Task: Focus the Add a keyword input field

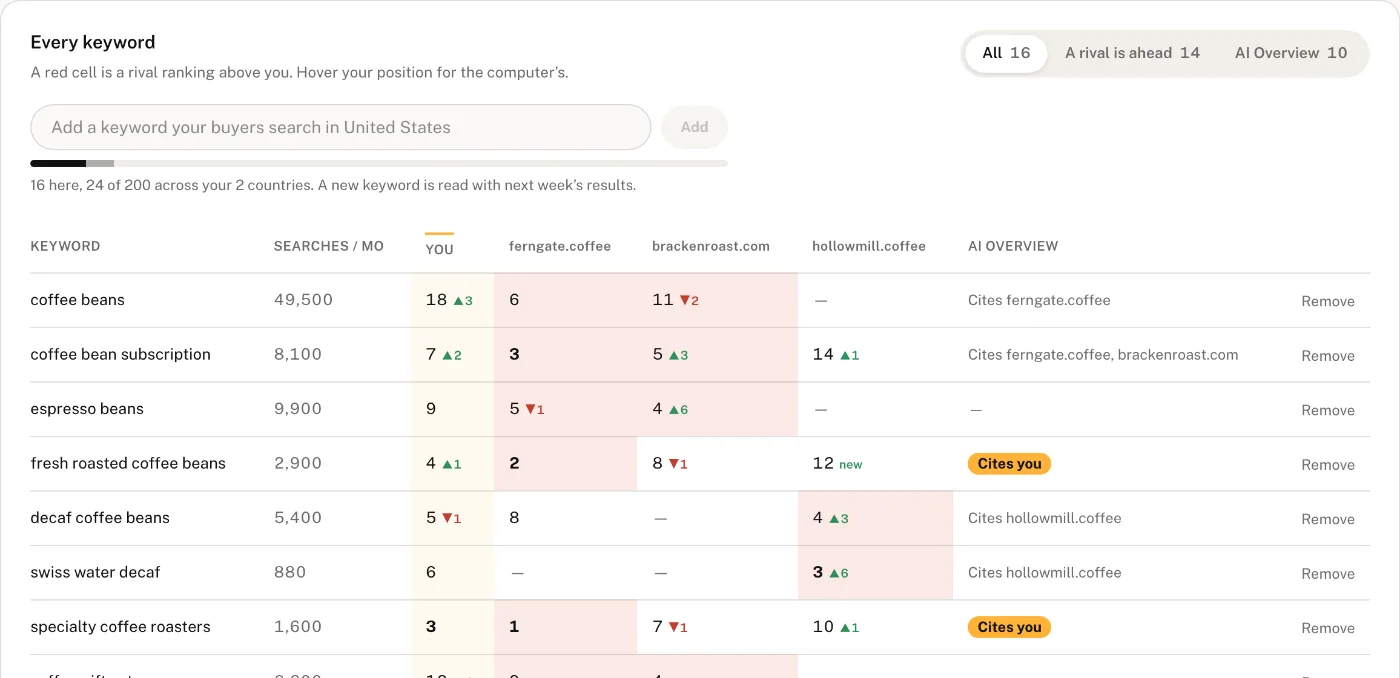Action: 341,127
